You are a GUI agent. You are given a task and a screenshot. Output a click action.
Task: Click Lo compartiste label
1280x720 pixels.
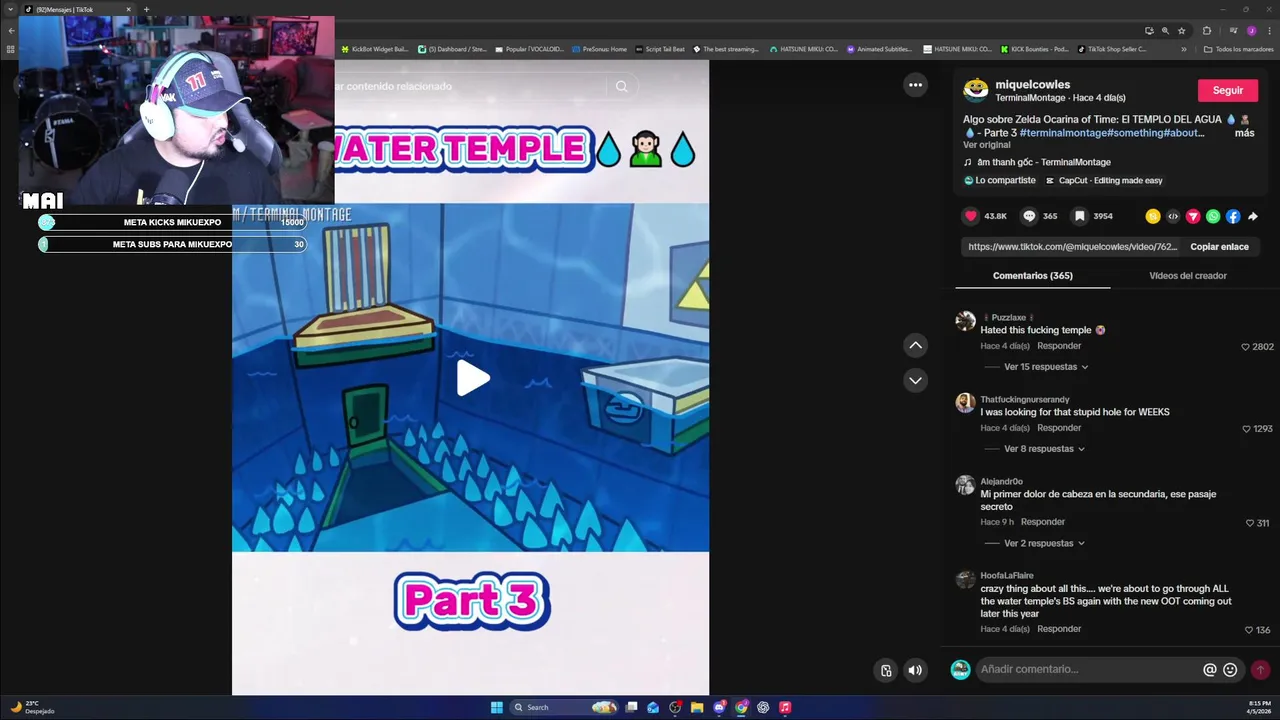(x=999, y=181)
